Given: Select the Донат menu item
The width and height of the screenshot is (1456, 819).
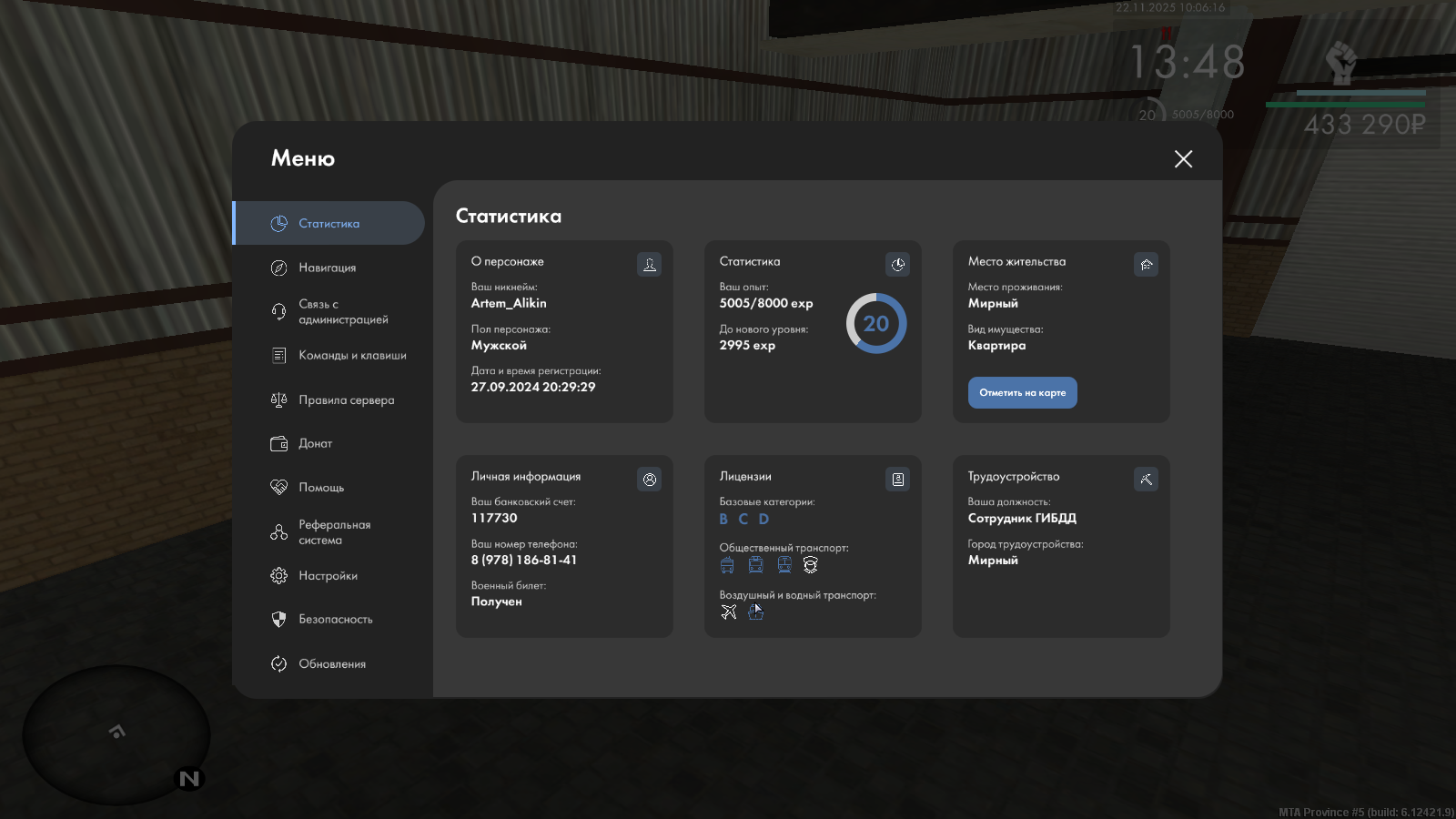Looking at the screenshot, I should [315, 444].
